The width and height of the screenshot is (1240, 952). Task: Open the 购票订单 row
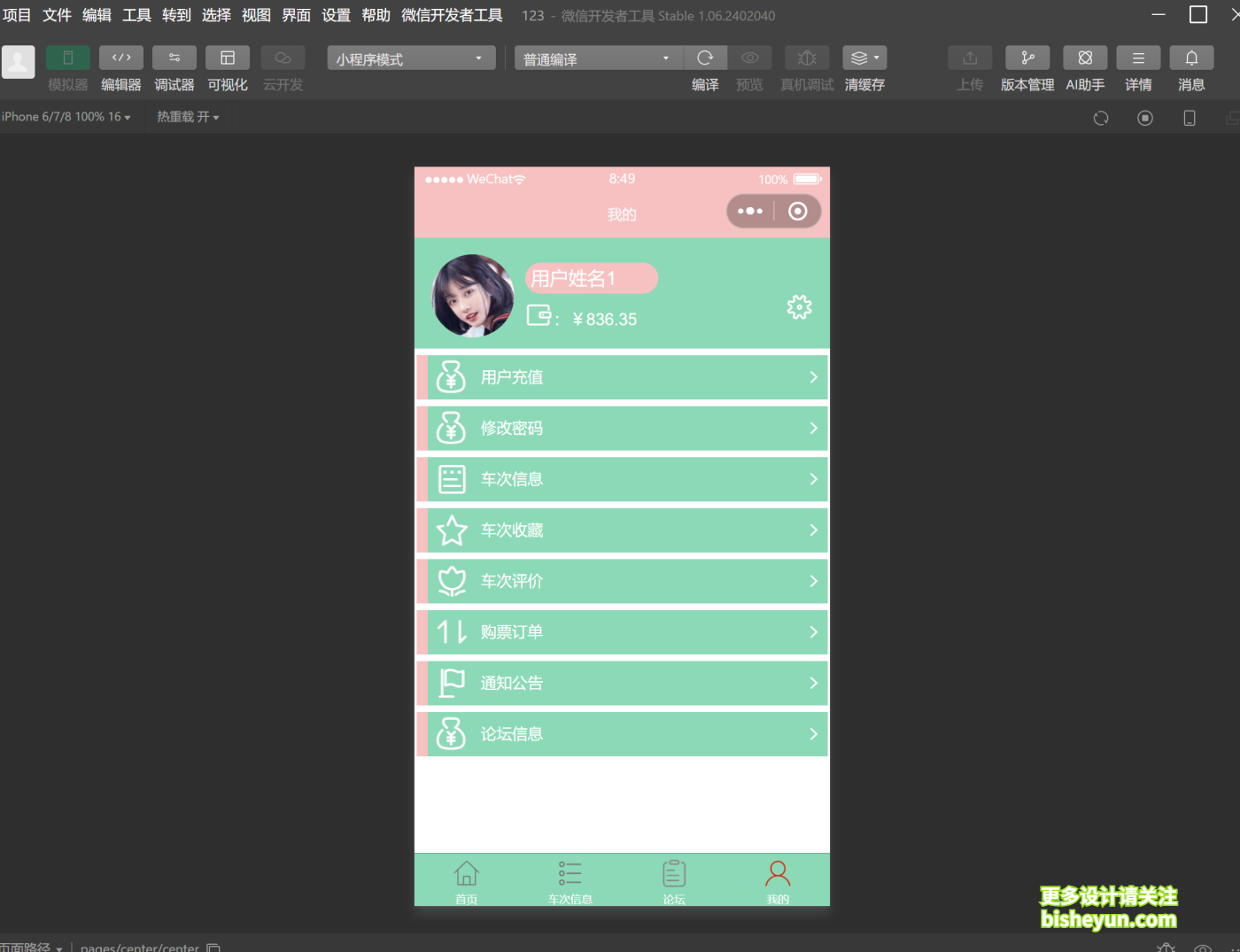[622, 632]
